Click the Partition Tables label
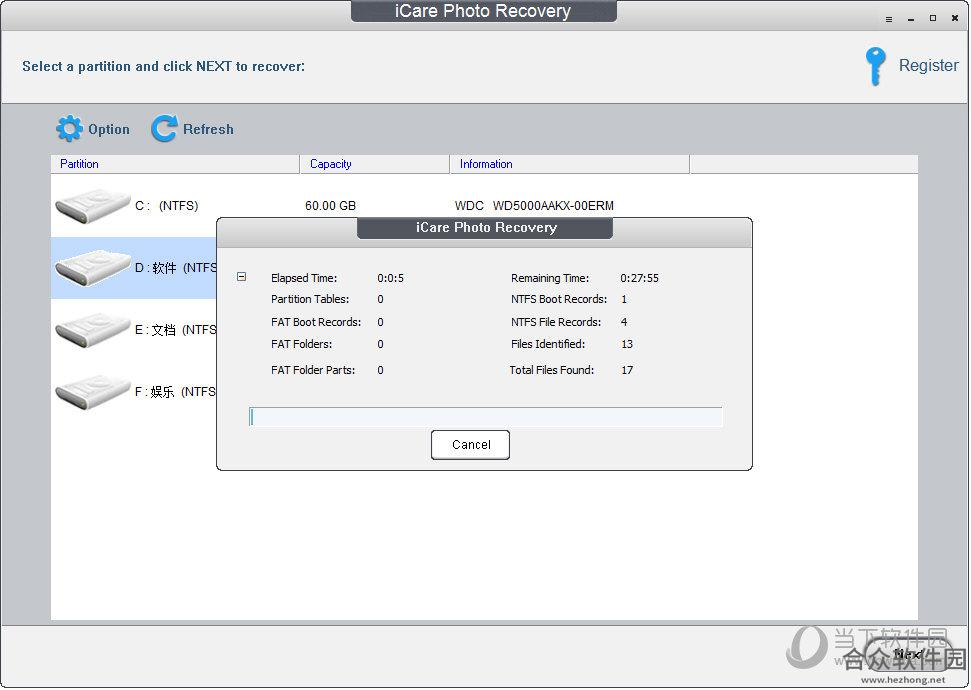This screenshot has width=971, height=690. 310,299
